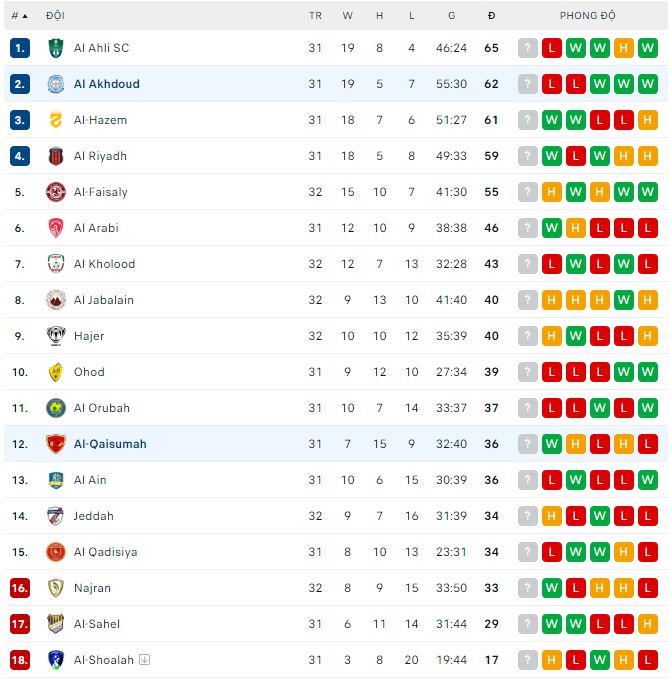The image size is (670, 680).
Task: Sort standings by the G goals column
Action: coord(452,16)
